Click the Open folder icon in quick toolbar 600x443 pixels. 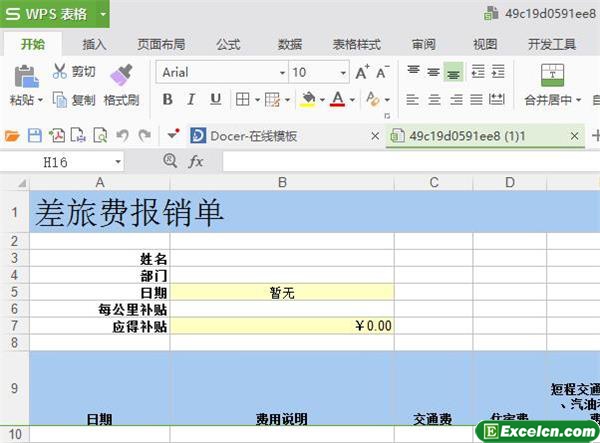[12, 136]
